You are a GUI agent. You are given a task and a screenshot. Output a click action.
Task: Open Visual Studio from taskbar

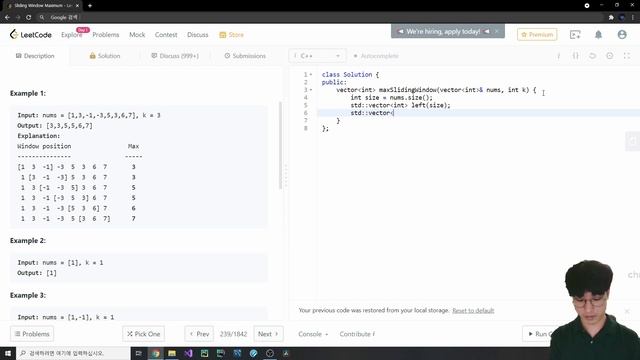pyautogui.click(x=188, y=353)
